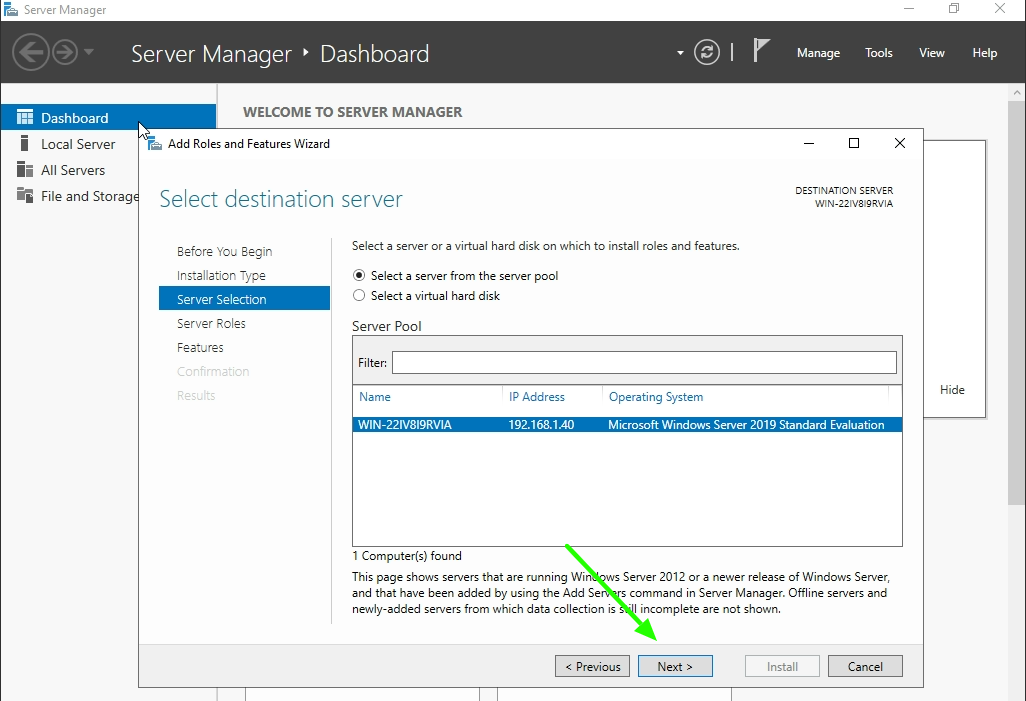The height and width of the screenshot is (701, 1026).
Task: Choose "Select a server from the server pool"
Action: (359, 276)
